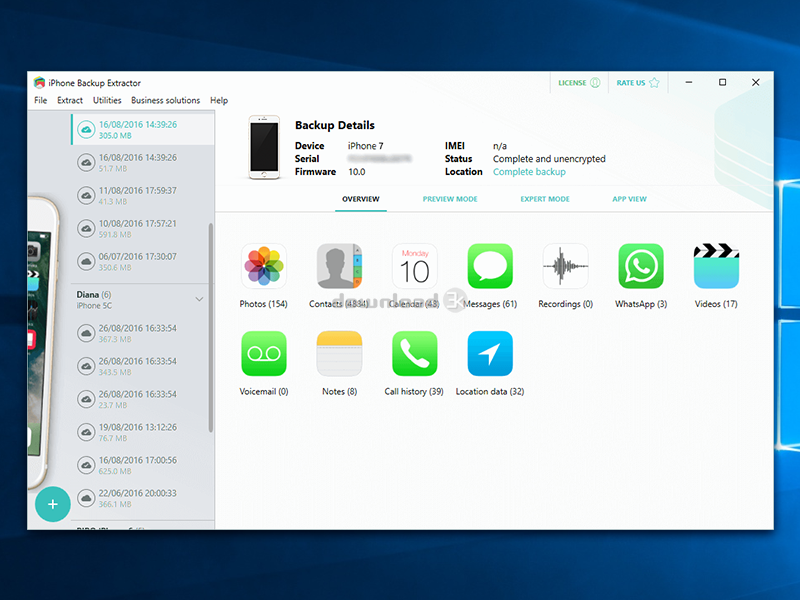The width and height of the screenshot is (800, 600).
Task: Click the backup list vertical scrollbar
Action: (x=211, y=328)
